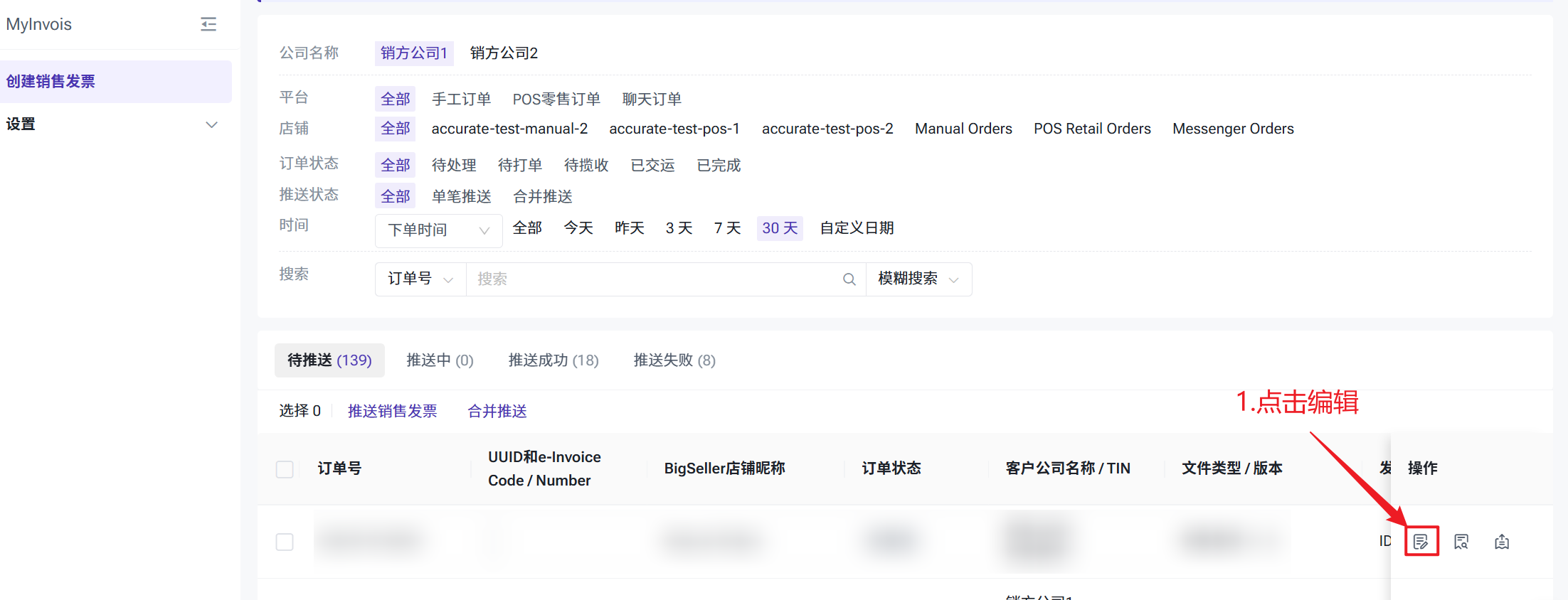The width and height of the screenshot is (1568, 600).
Task: Open the 订单号 search field dropdown
Action: coord(420,279)
